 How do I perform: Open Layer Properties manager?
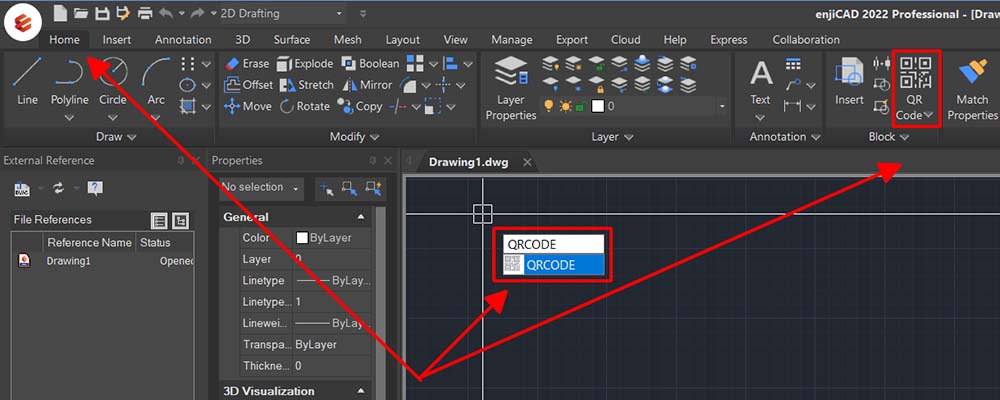[511, 88]
